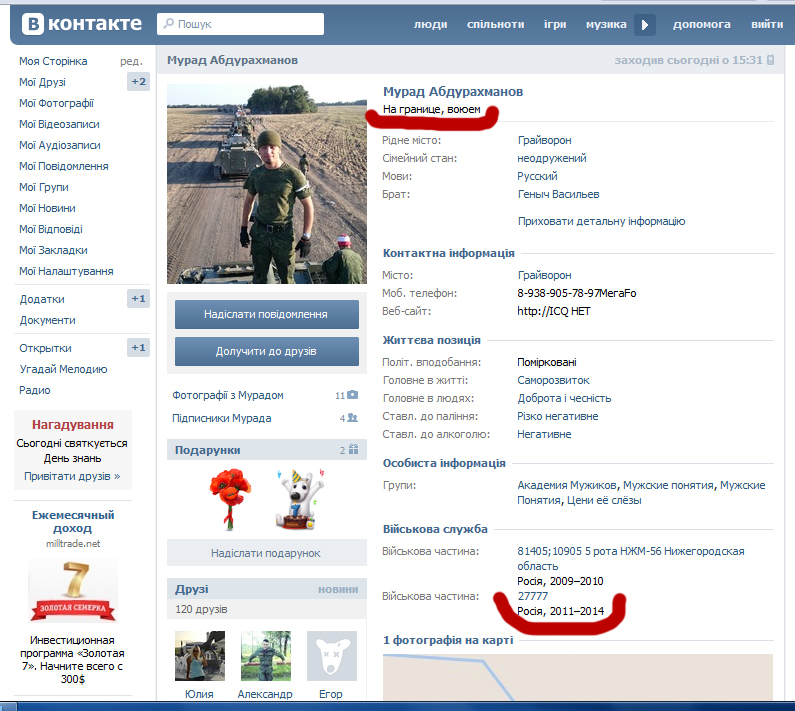Click the mobile device icon near login time

coord(770,61)
